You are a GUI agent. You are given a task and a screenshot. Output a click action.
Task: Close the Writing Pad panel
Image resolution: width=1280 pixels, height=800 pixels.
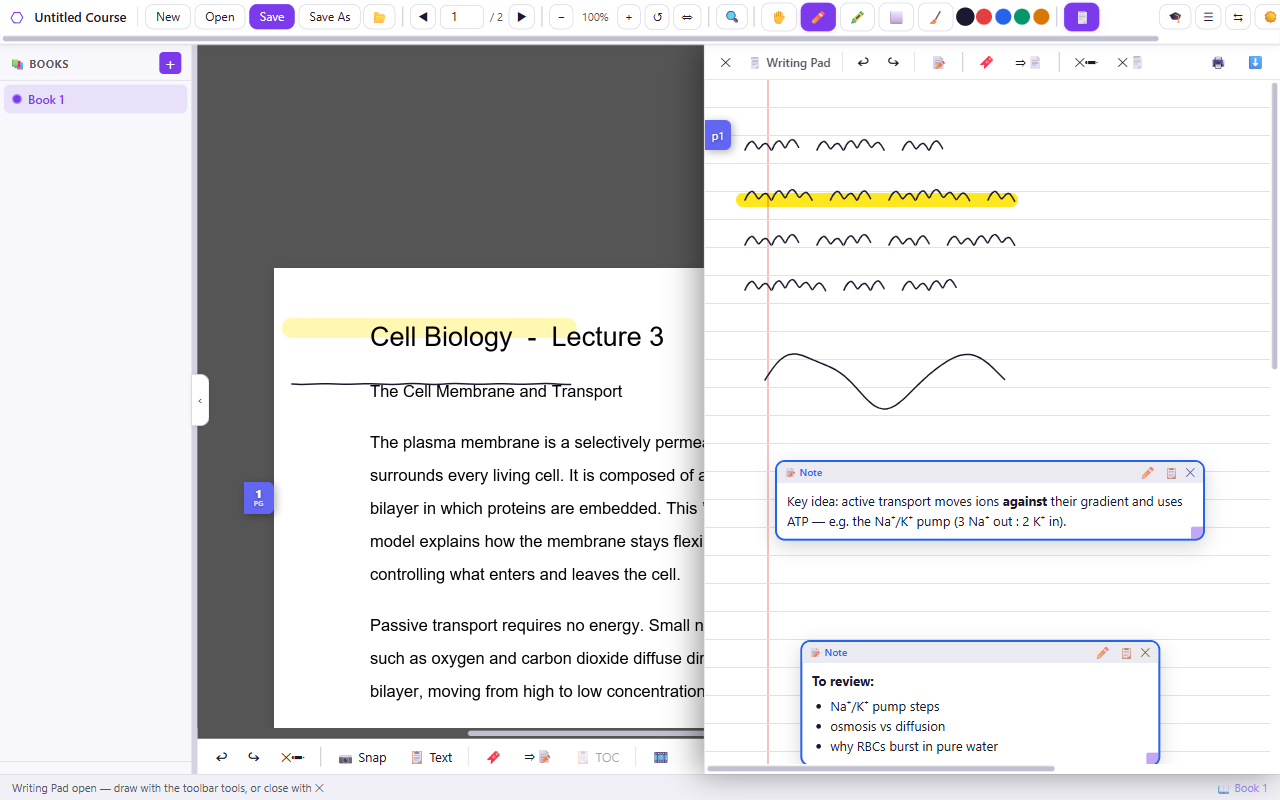[726, 62]
